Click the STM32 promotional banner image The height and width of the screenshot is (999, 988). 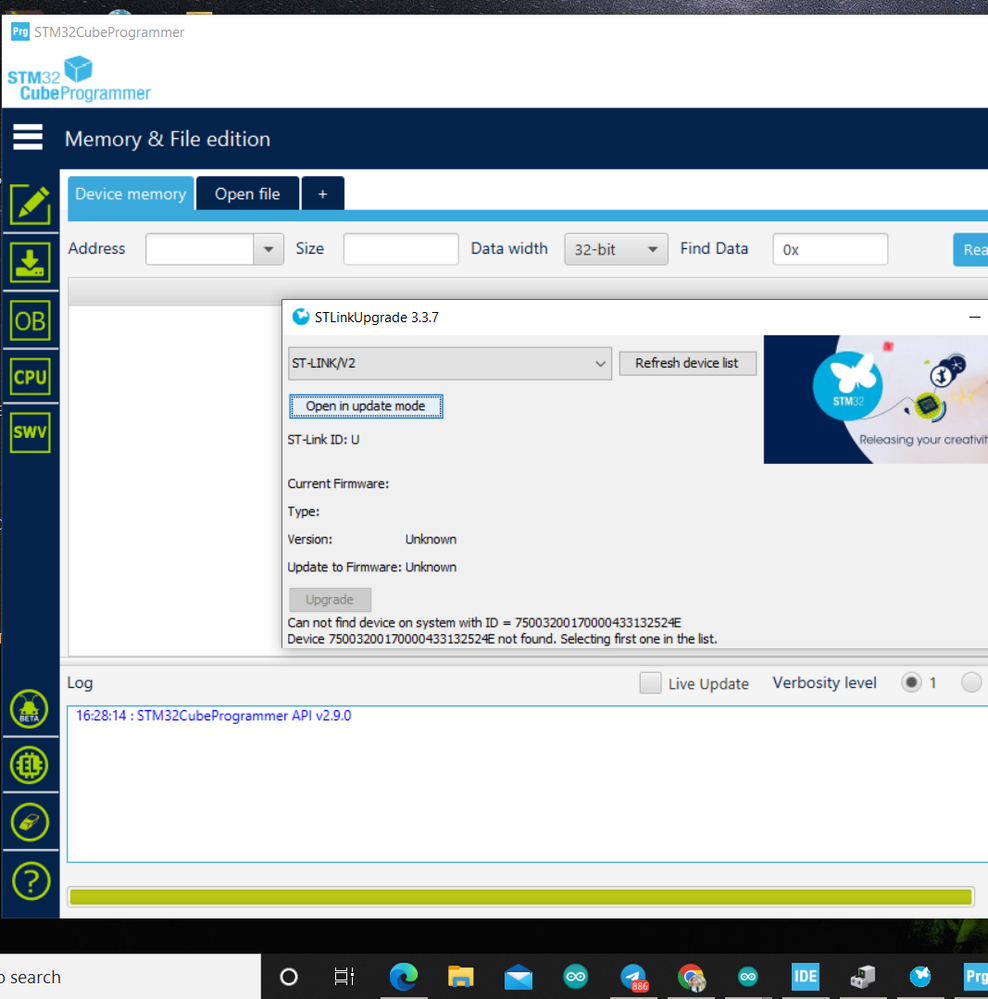(x=876, y=399)
